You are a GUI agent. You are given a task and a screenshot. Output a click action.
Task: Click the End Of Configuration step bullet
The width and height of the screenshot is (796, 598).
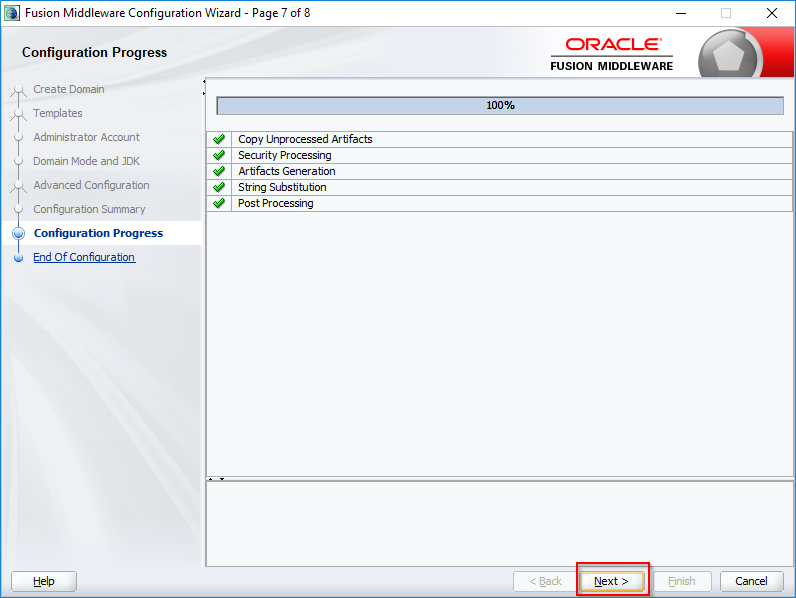[18, 257]
